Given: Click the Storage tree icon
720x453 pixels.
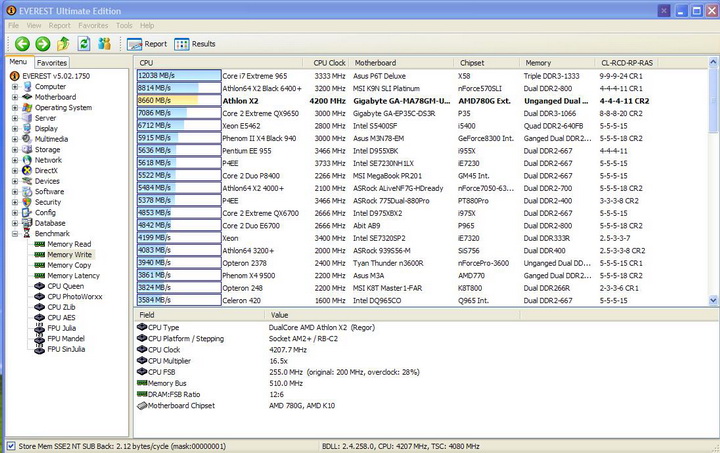Looking at the screenshot, I should click(x=28, y=149).
